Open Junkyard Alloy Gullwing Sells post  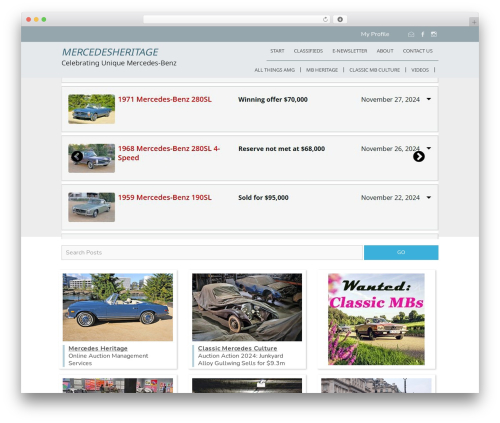point(241,360)
